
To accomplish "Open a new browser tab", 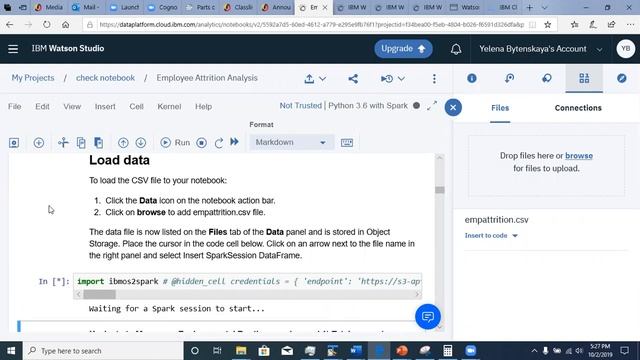I will (529, 7).
